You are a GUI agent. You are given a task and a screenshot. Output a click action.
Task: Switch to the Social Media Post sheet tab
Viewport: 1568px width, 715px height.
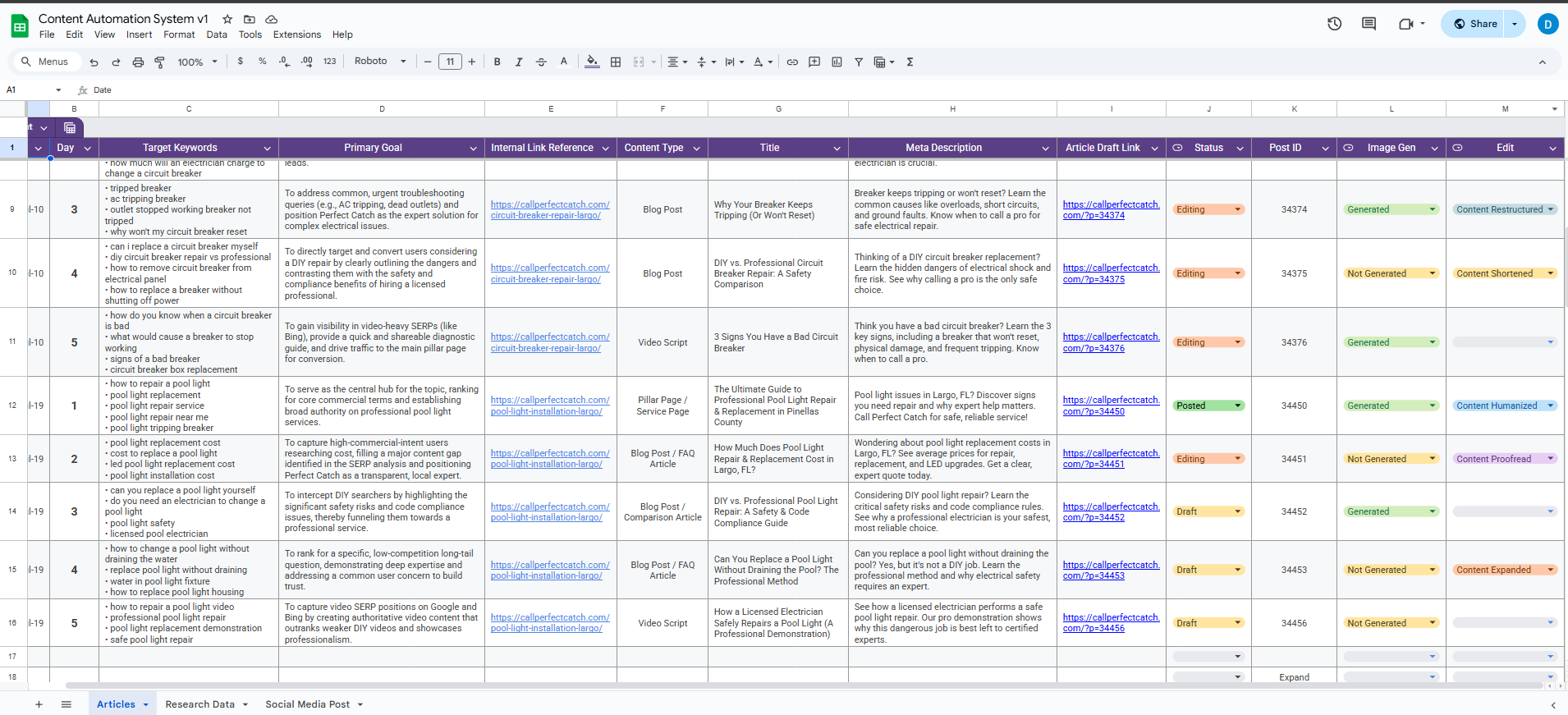tap(308, 704)
